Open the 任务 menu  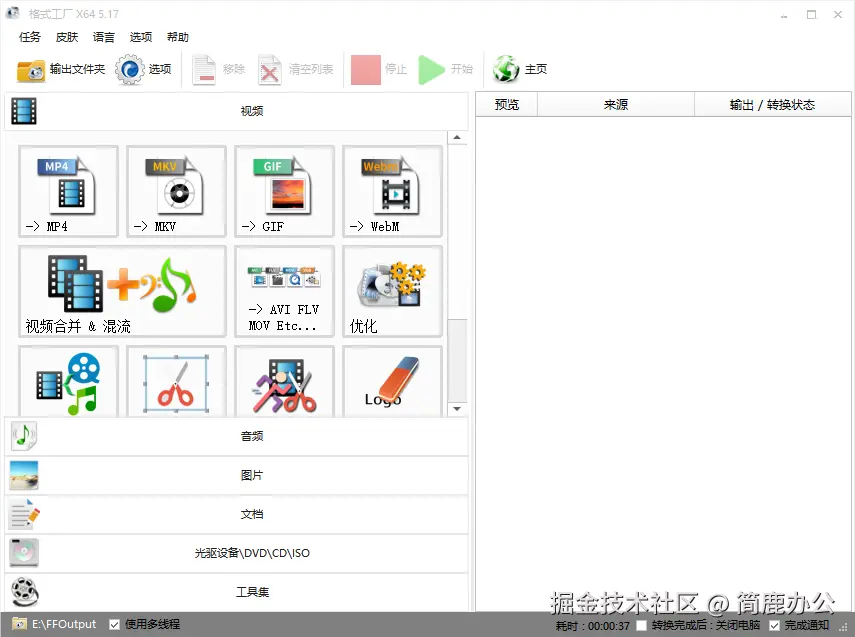(x=29, y=37)
